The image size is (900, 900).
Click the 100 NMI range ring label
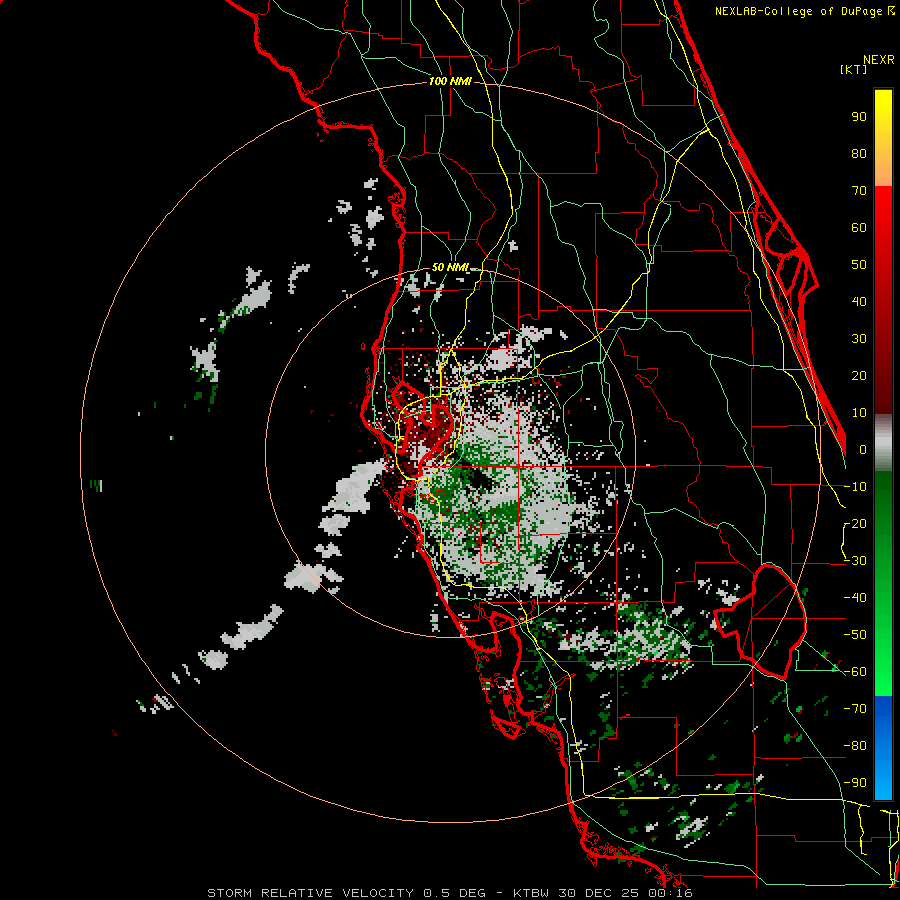coord(450,81)
